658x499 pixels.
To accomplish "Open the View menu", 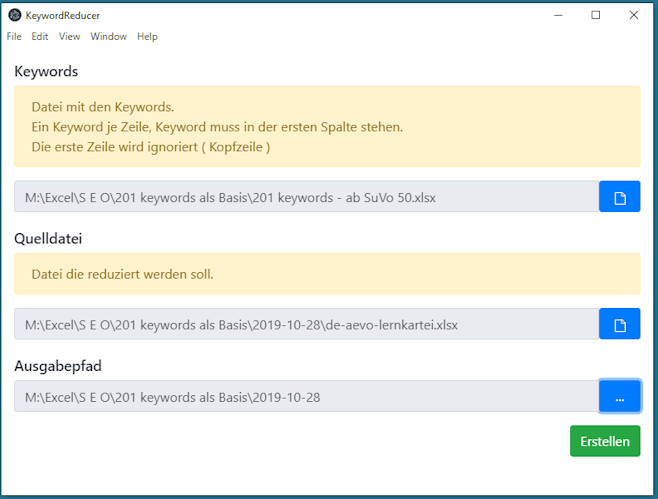I will point(69,37).
